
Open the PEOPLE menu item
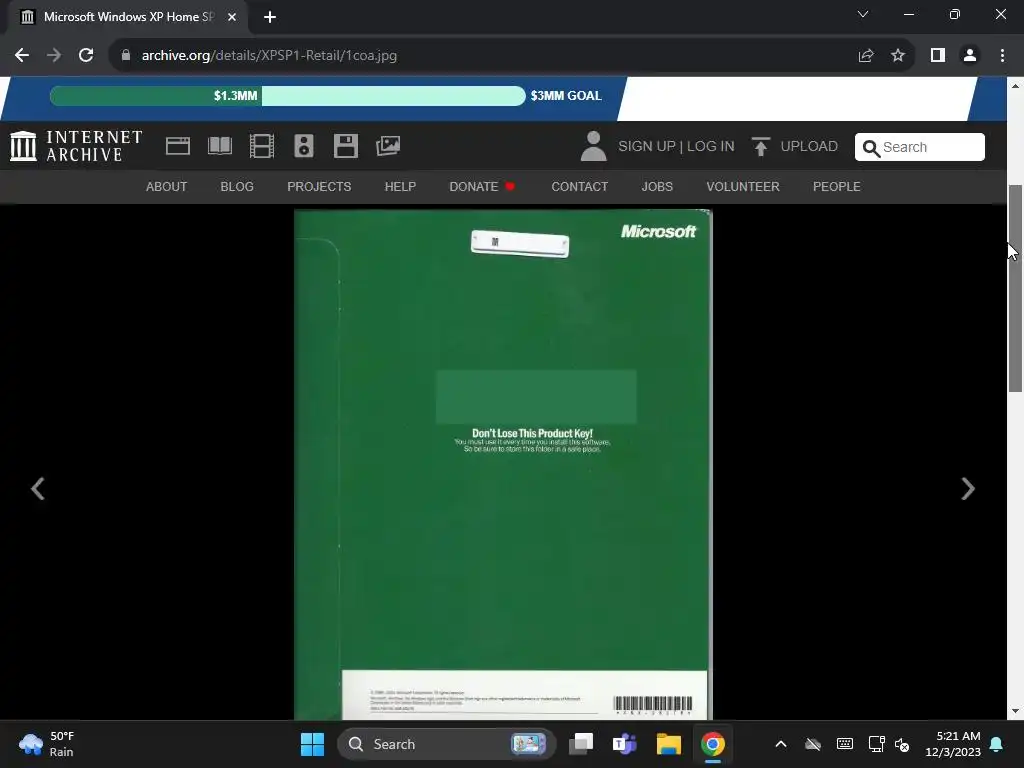click(837, 187)
